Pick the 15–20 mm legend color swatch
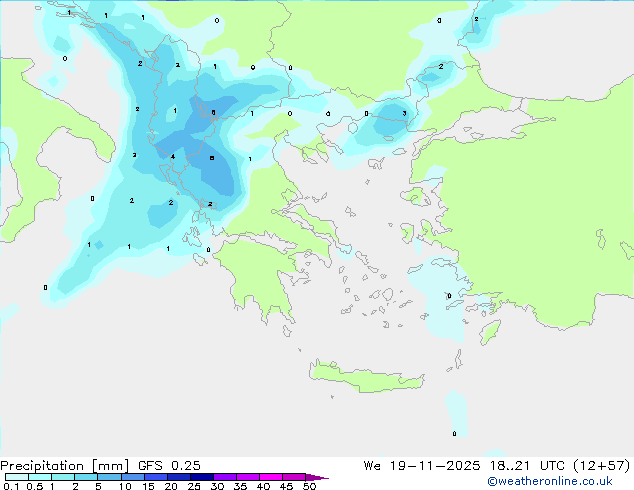Screen dimensions: 634x490 (156, 477)
